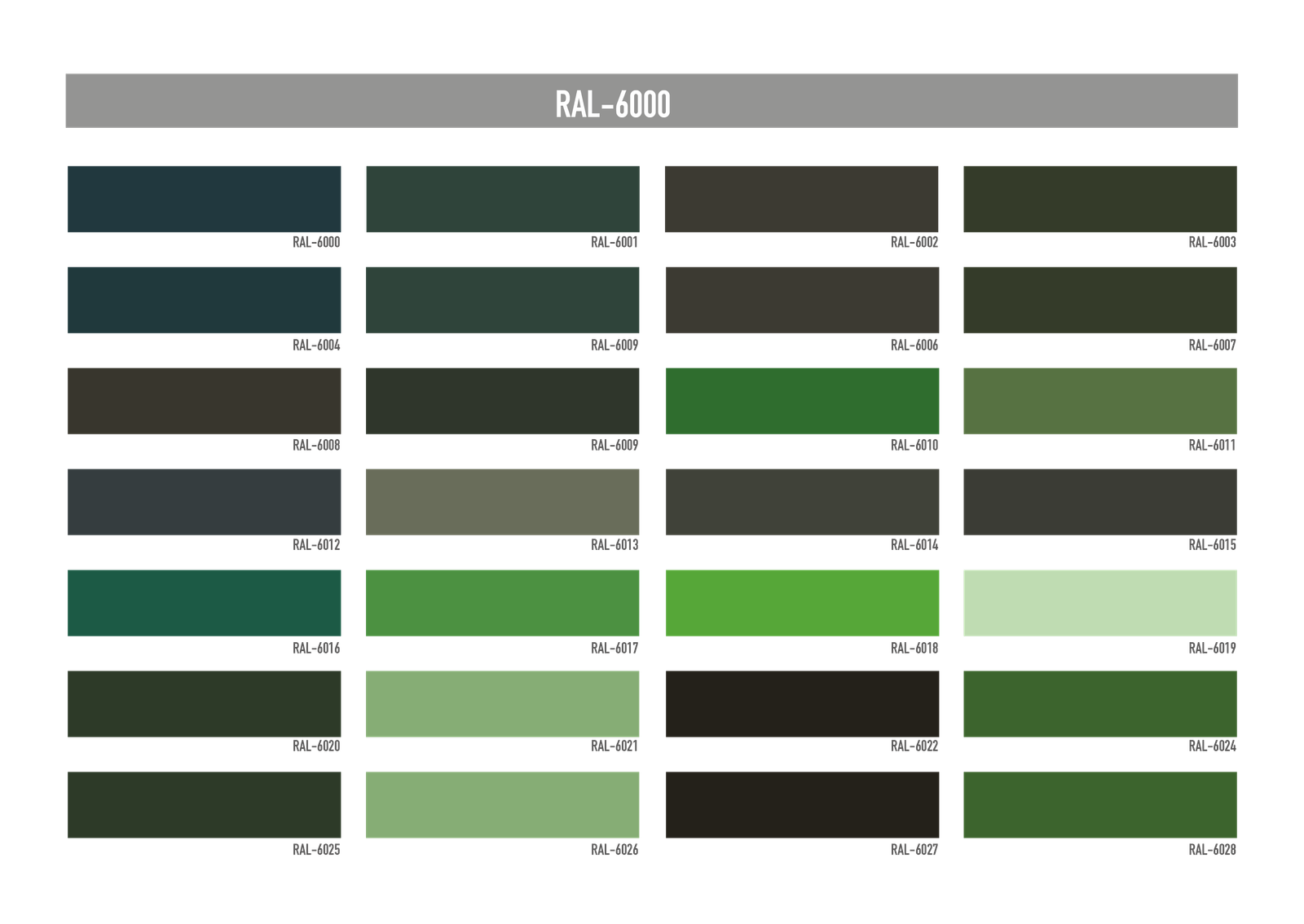The height and width of the screenshot is (924, 1304).
Task: Click the RAL-6013 text label
Action: point(615,545)
